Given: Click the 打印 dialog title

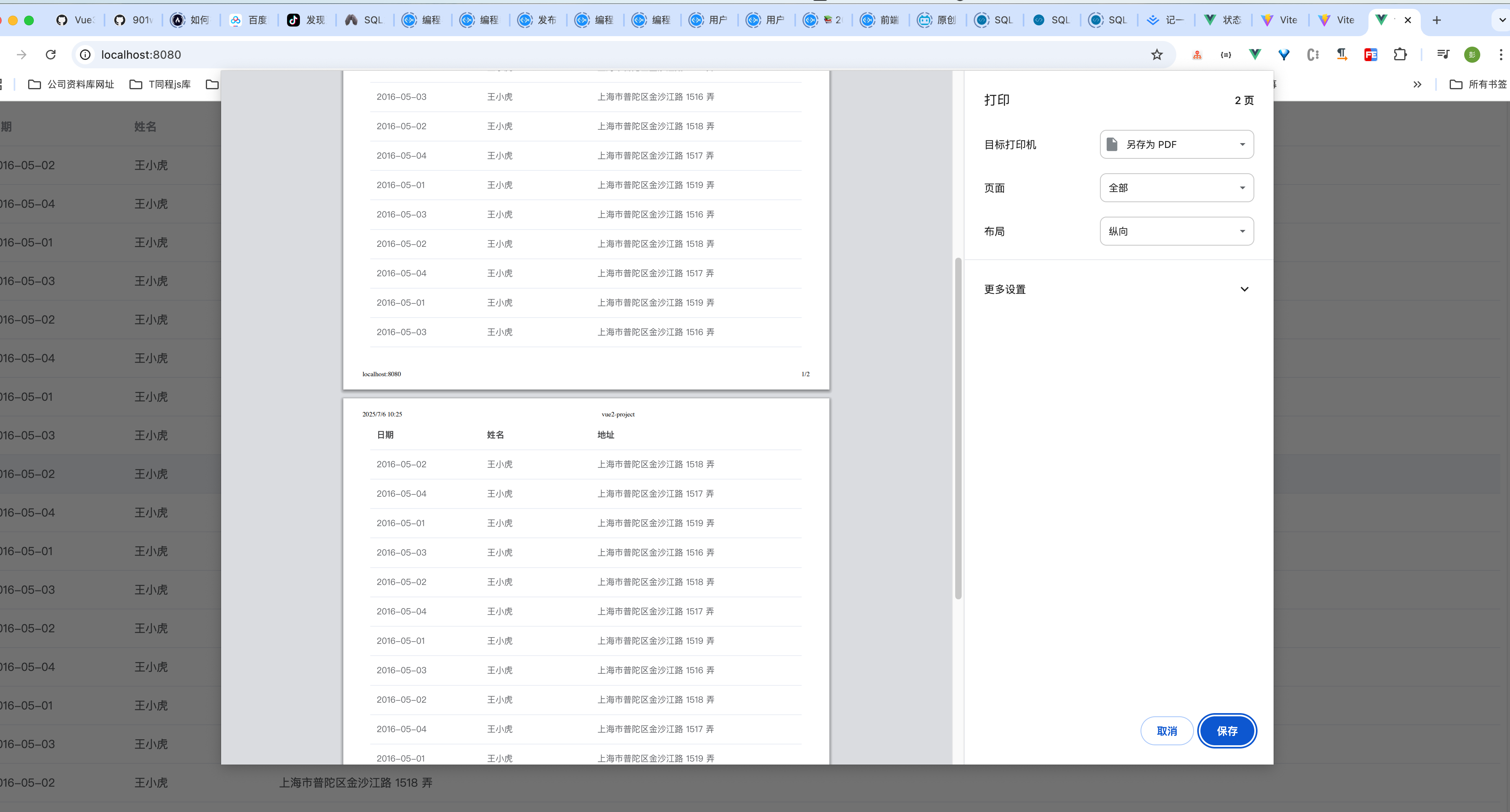Looking at the screenshot, I should tap(997, 100).
